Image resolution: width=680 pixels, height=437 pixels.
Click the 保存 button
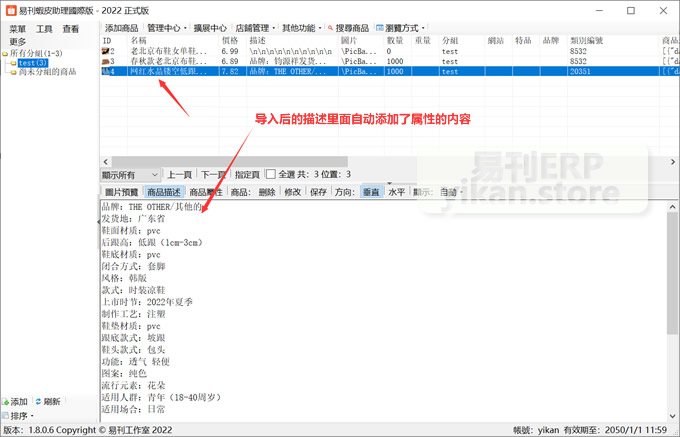pos(318,192)
